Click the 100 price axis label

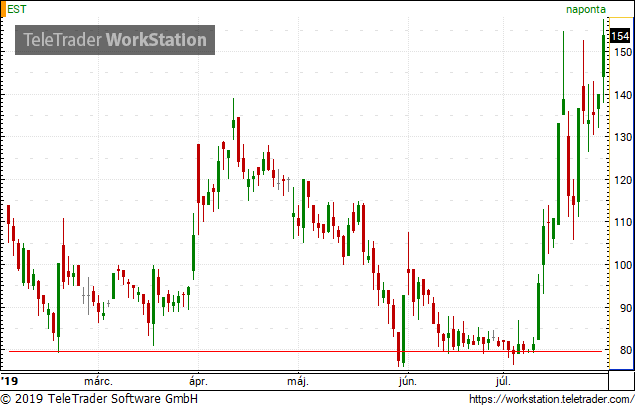(x=622, y=265)
